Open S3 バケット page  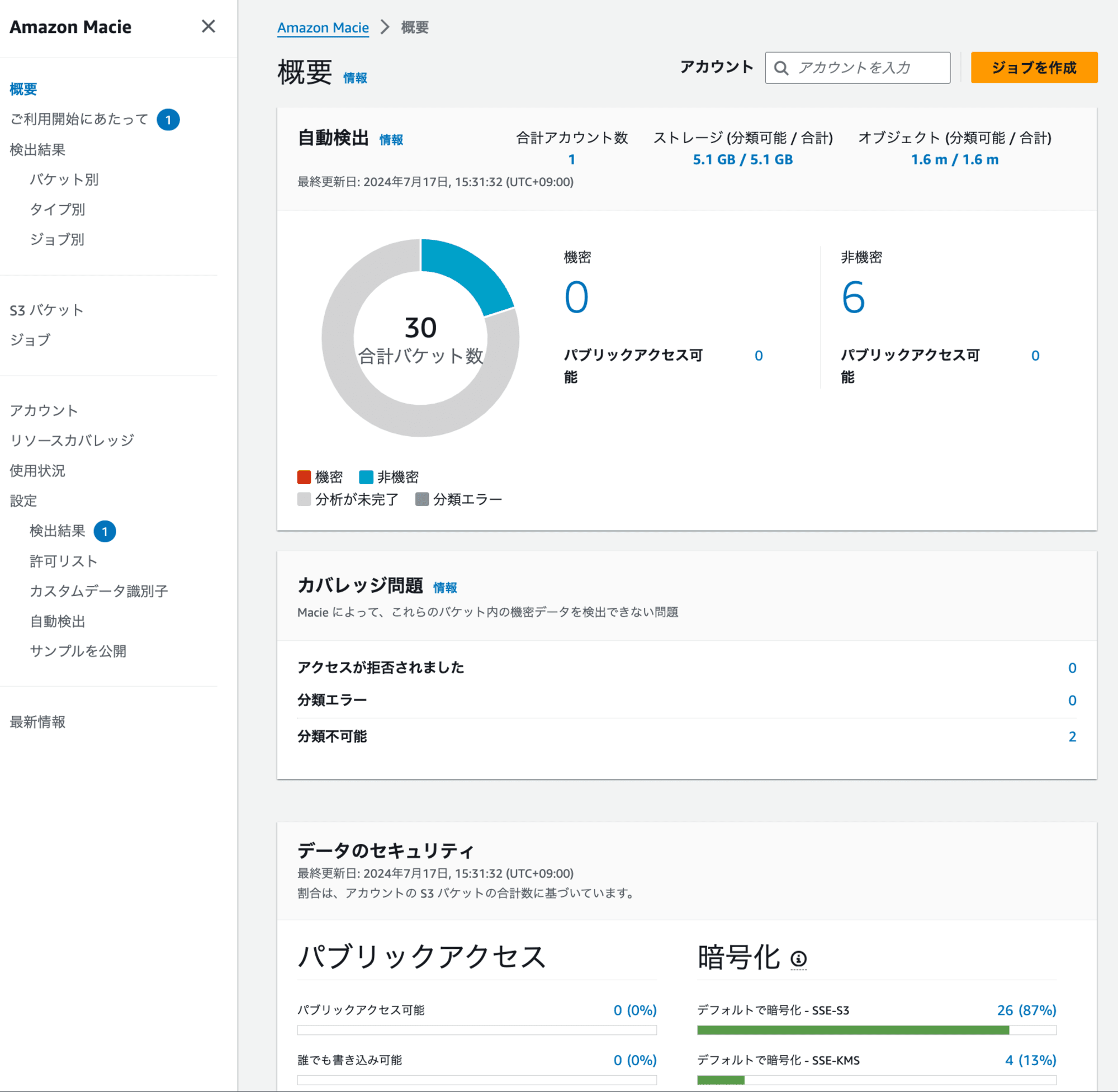click(47, 310)
